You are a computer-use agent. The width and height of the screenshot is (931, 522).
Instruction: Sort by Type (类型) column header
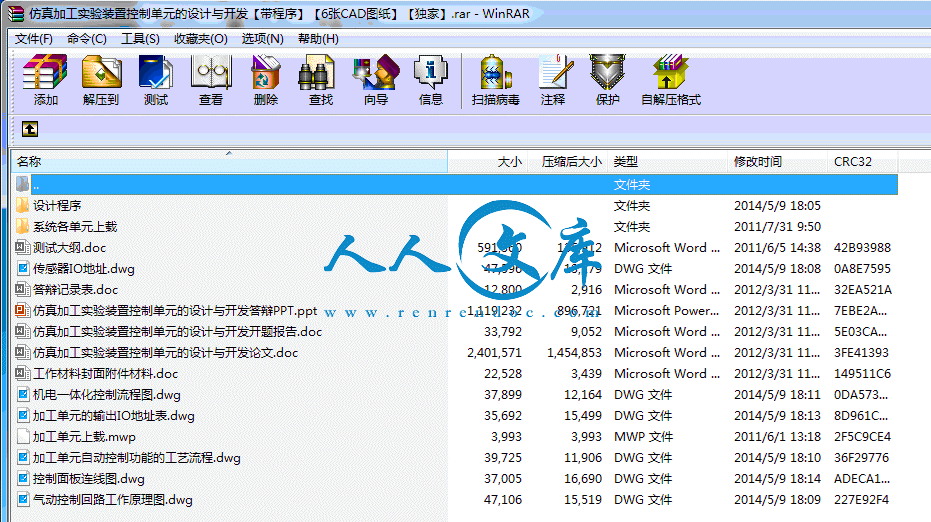tap(667, 162)
